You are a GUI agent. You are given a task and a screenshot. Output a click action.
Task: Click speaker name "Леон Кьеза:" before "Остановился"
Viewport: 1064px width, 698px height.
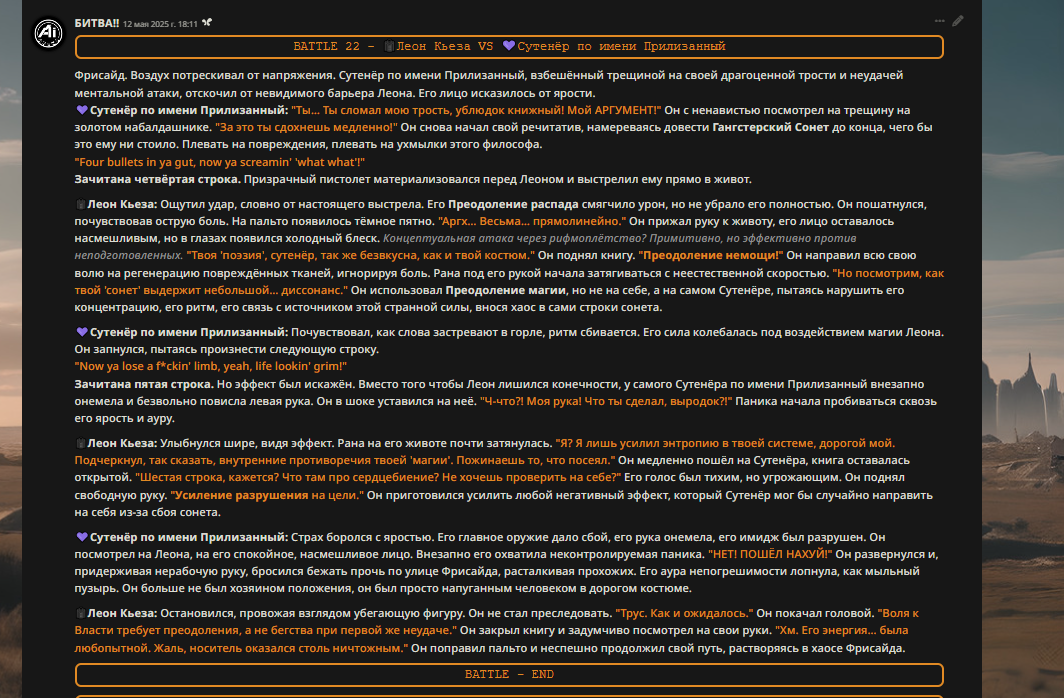[x=122, y=613]
